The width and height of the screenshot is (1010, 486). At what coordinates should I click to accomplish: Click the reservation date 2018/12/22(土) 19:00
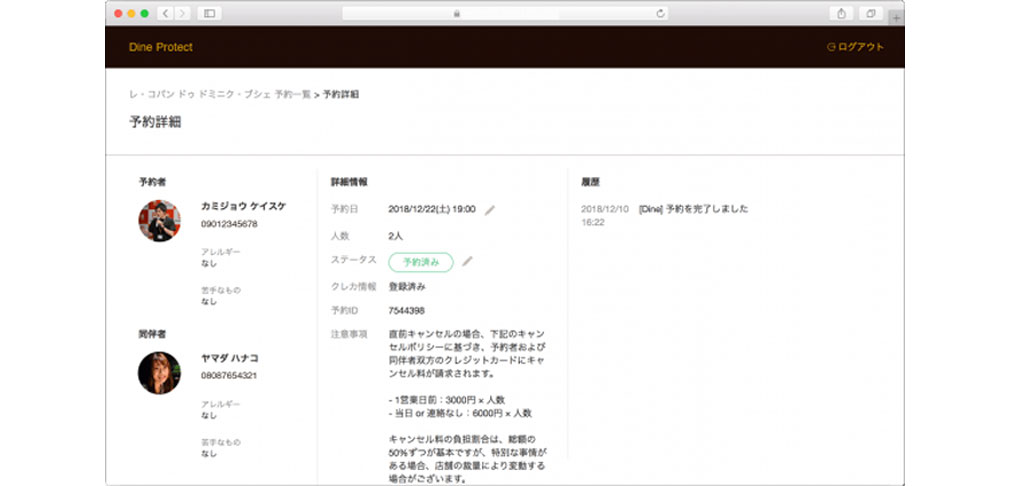pyautogui.click(x=432, y=209)
